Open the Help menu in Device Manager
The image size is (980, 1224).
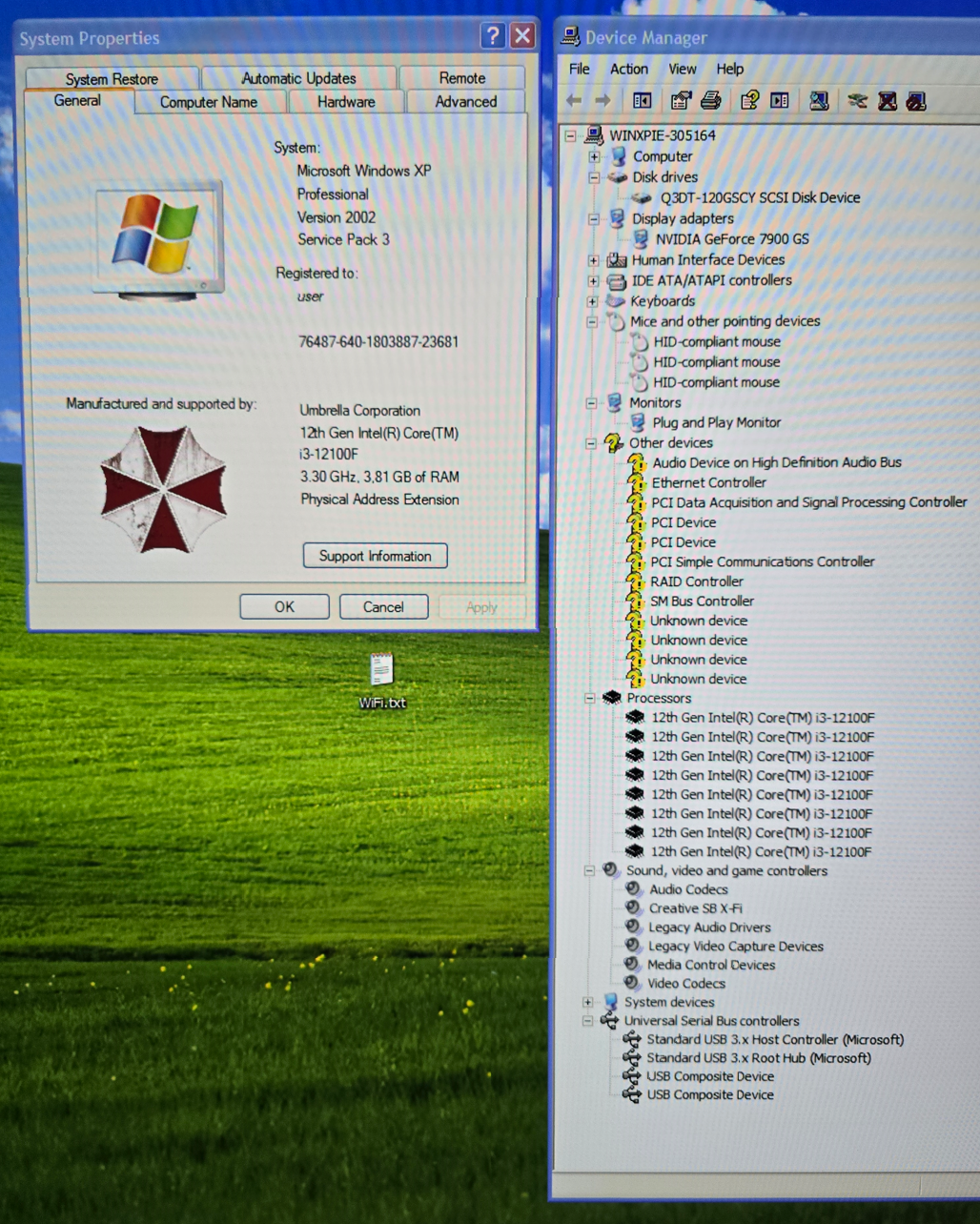pos(730,69)
